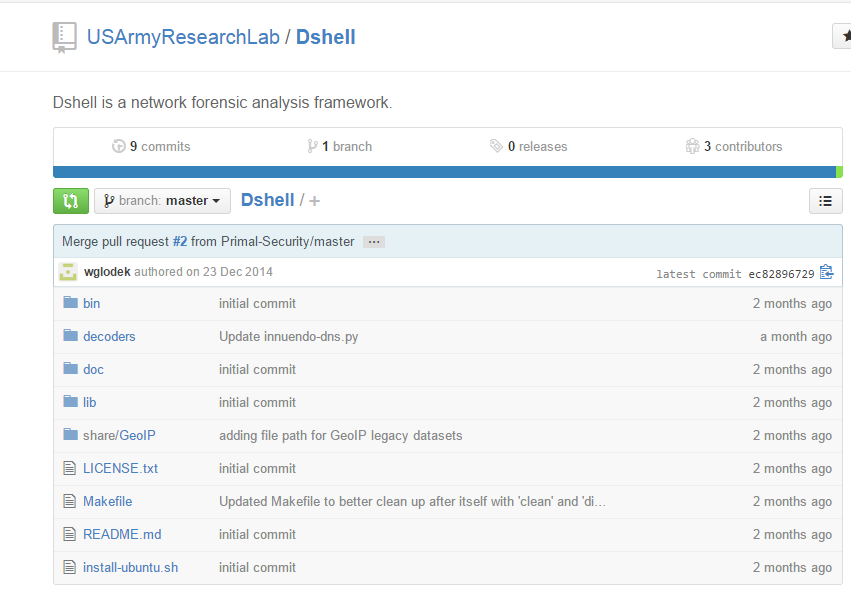Click the doc folder icon

[71, 368]
